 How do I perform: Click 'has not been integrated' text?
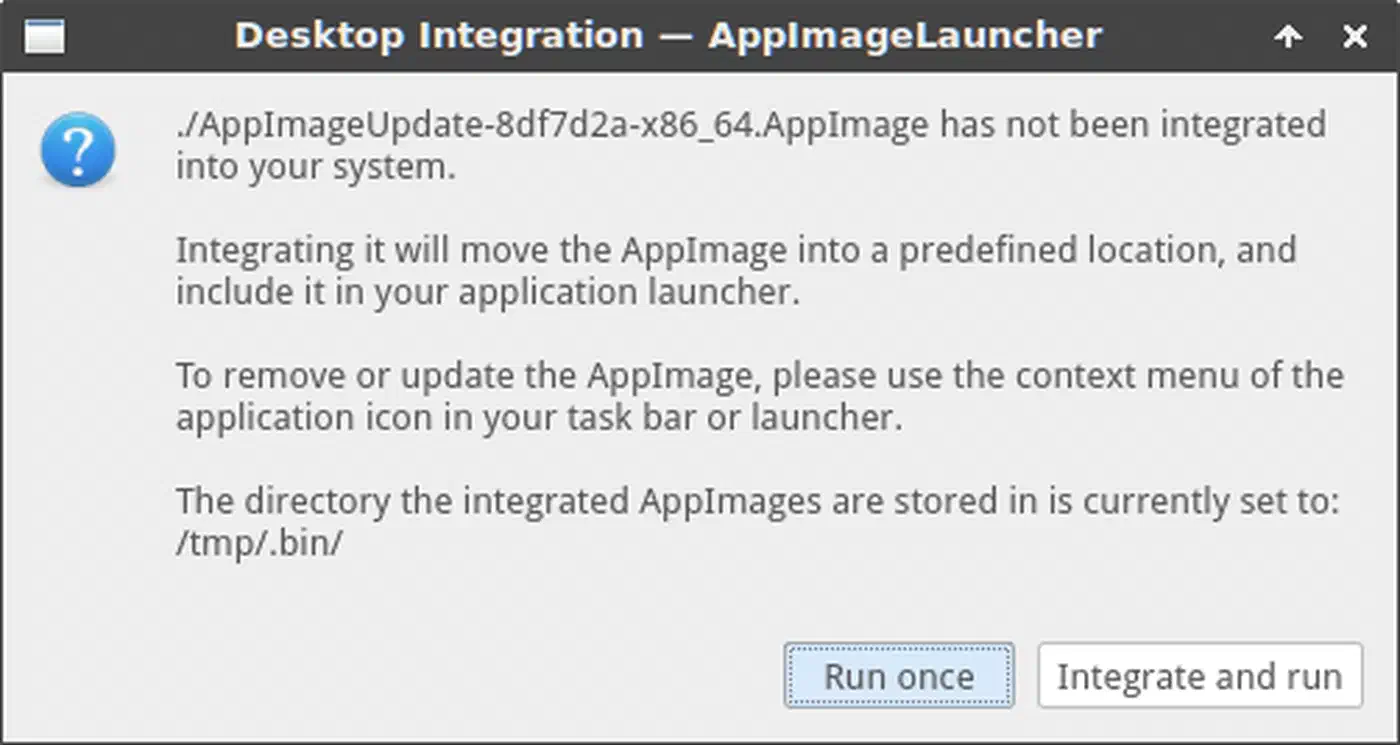pos(1134,126)
